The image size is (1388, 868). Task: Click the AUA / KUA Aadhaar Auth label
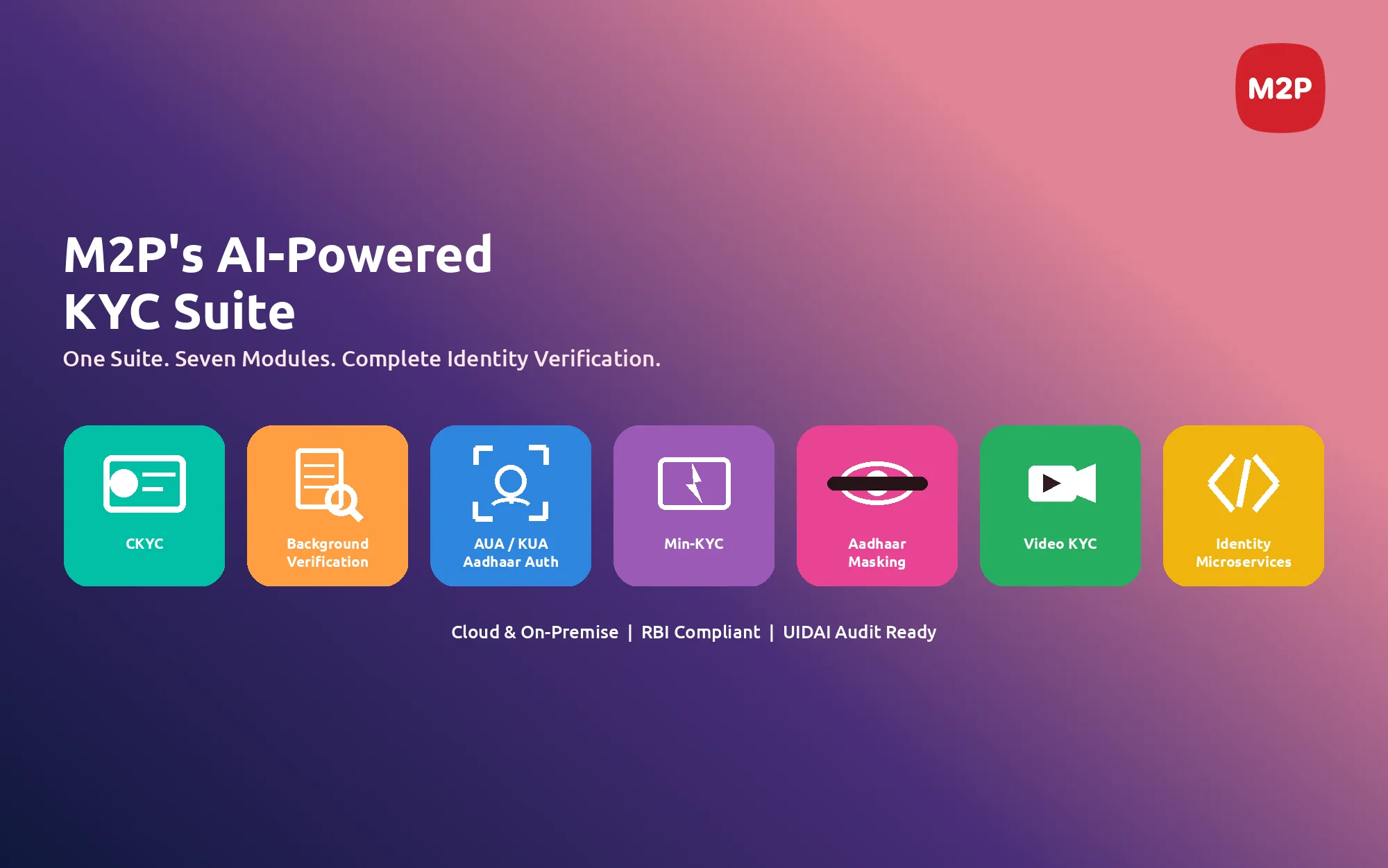click(x=511, y=553)
